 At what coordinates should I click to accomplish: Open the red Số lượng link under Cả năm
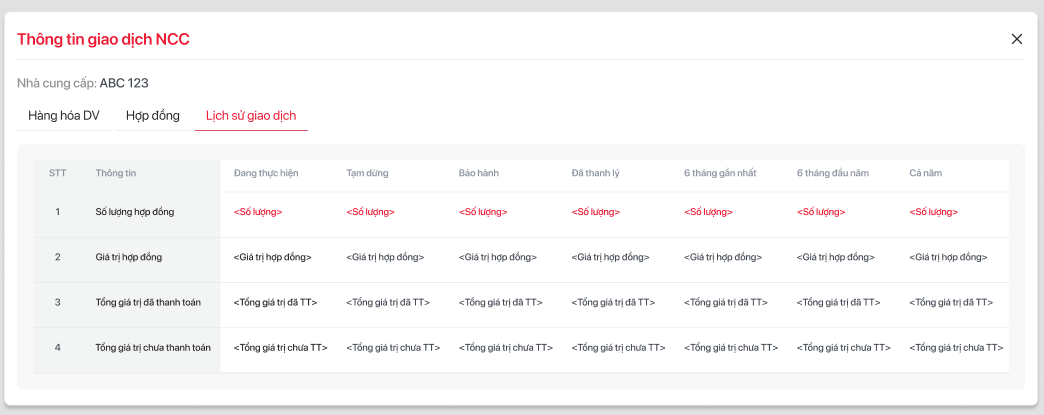click(x=934, y=212)
